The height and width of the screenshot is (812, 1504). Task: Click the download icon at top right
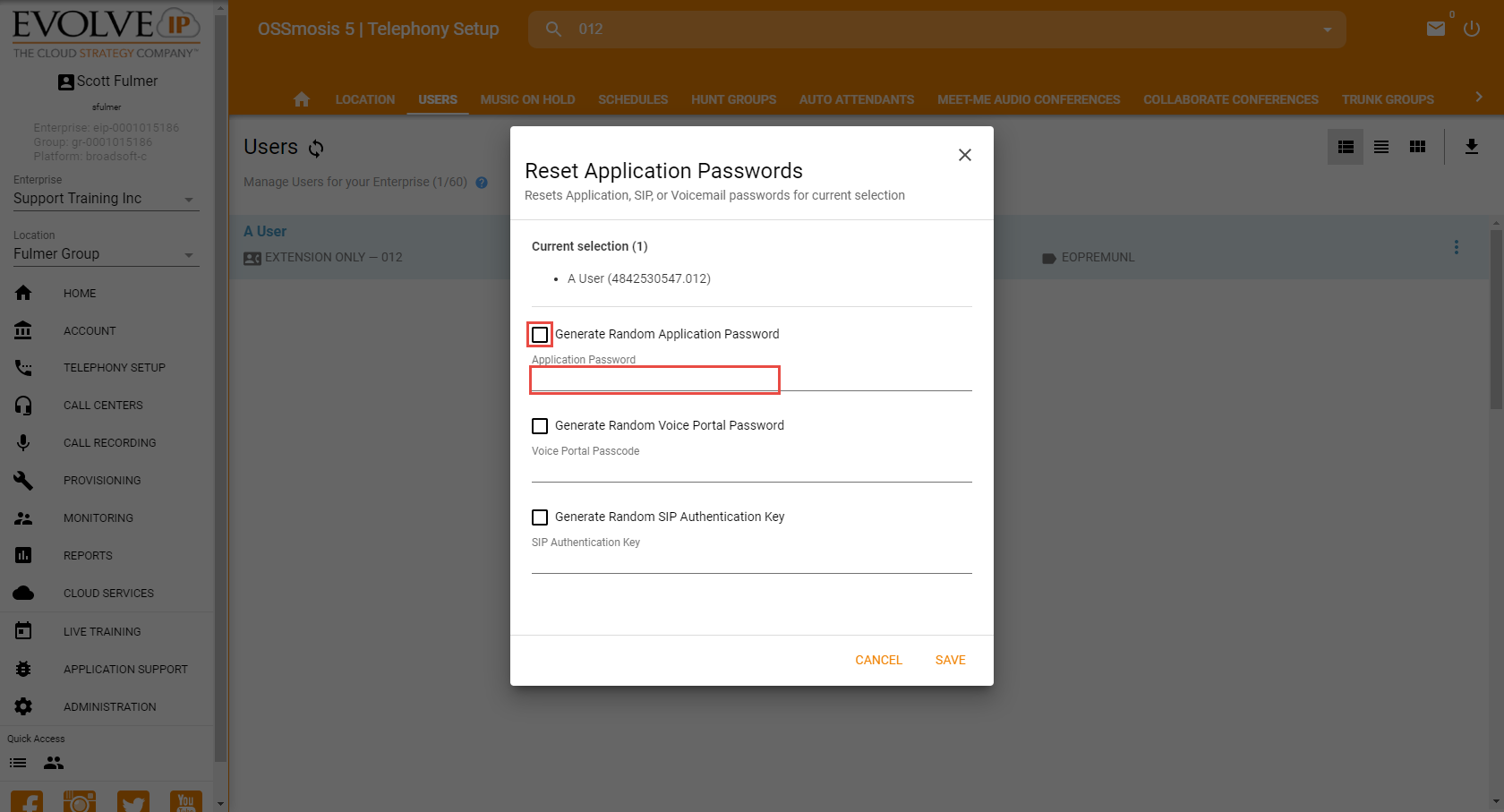(x=1471, y=147)
